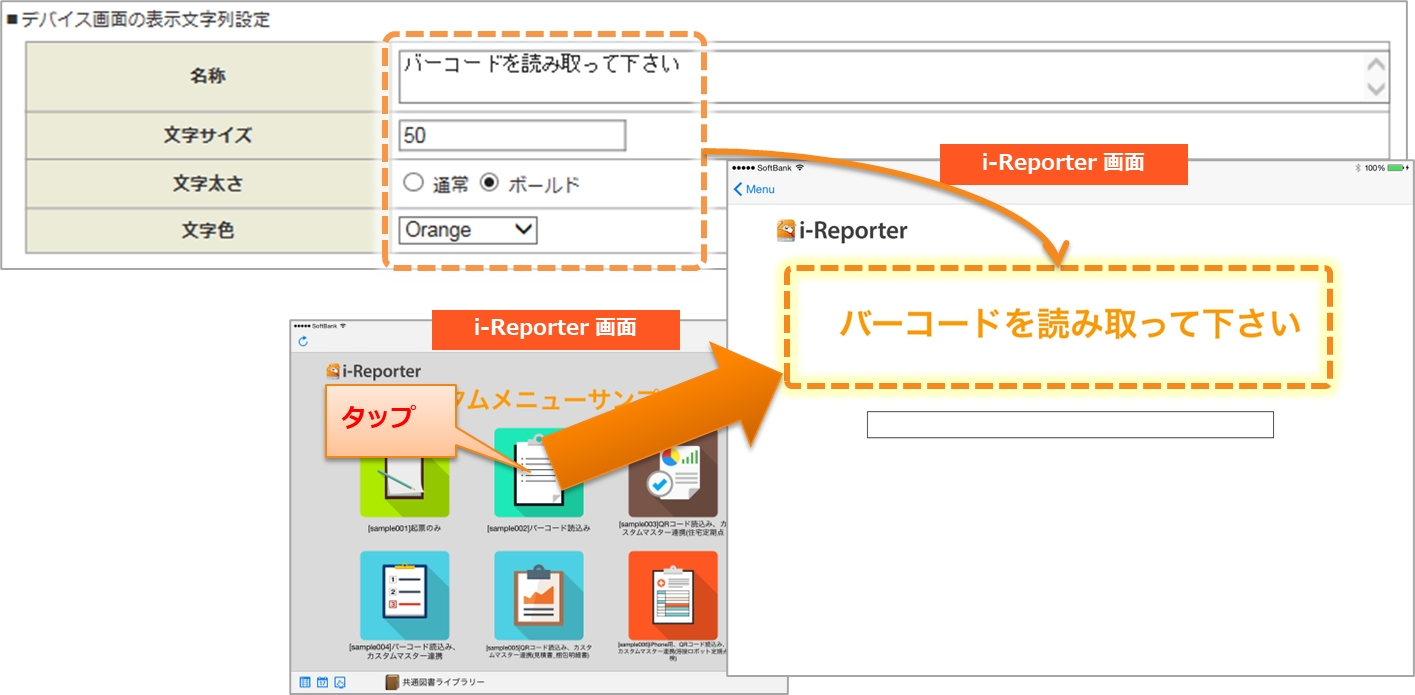Select the 通常 font weight radio button
This screenshot has width=1415, height=695.
tap(413, 183)
